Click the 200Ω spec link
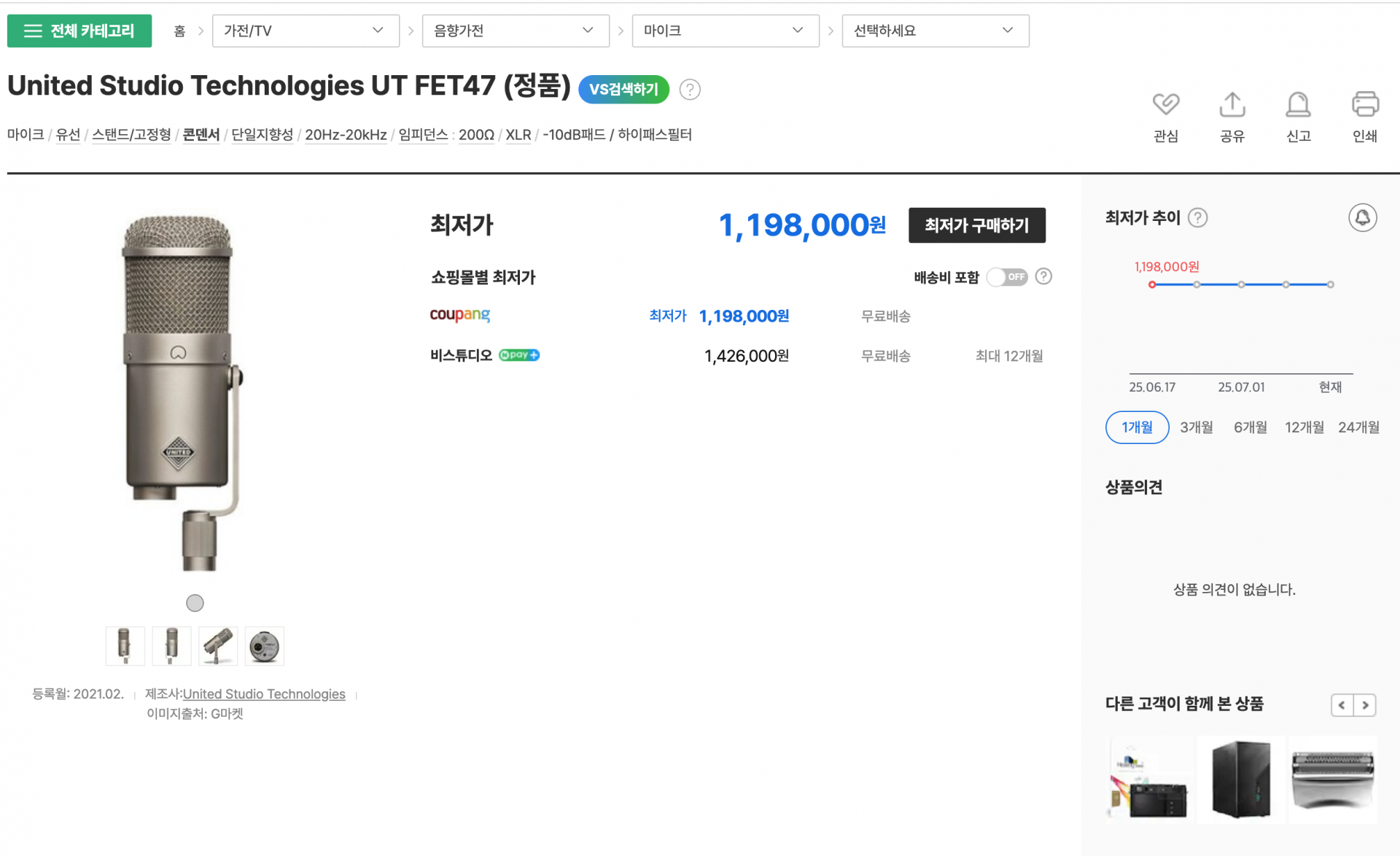Screen dimensions: 1400x856 coord(476,135)
